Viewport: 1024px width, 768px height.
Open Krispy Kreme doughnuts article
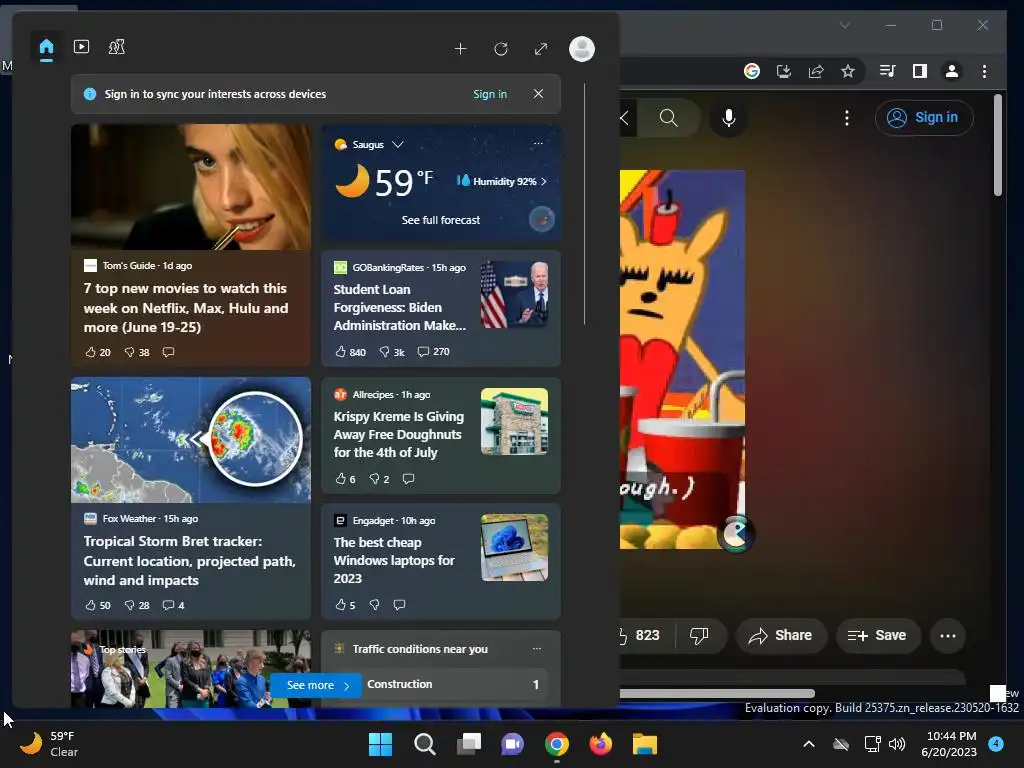coord(398,434)
